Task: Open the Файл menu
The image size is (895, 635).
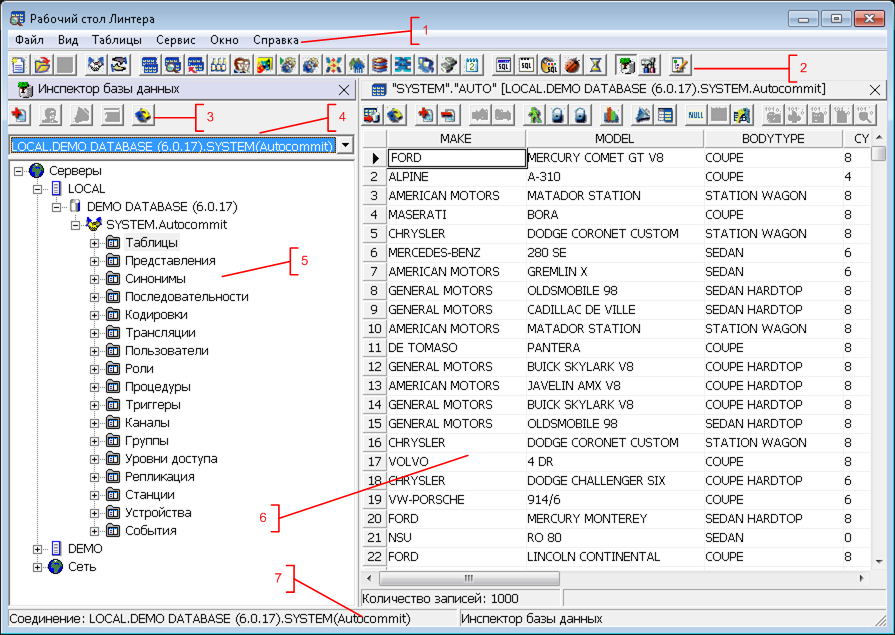Action: tap(30, 40)
